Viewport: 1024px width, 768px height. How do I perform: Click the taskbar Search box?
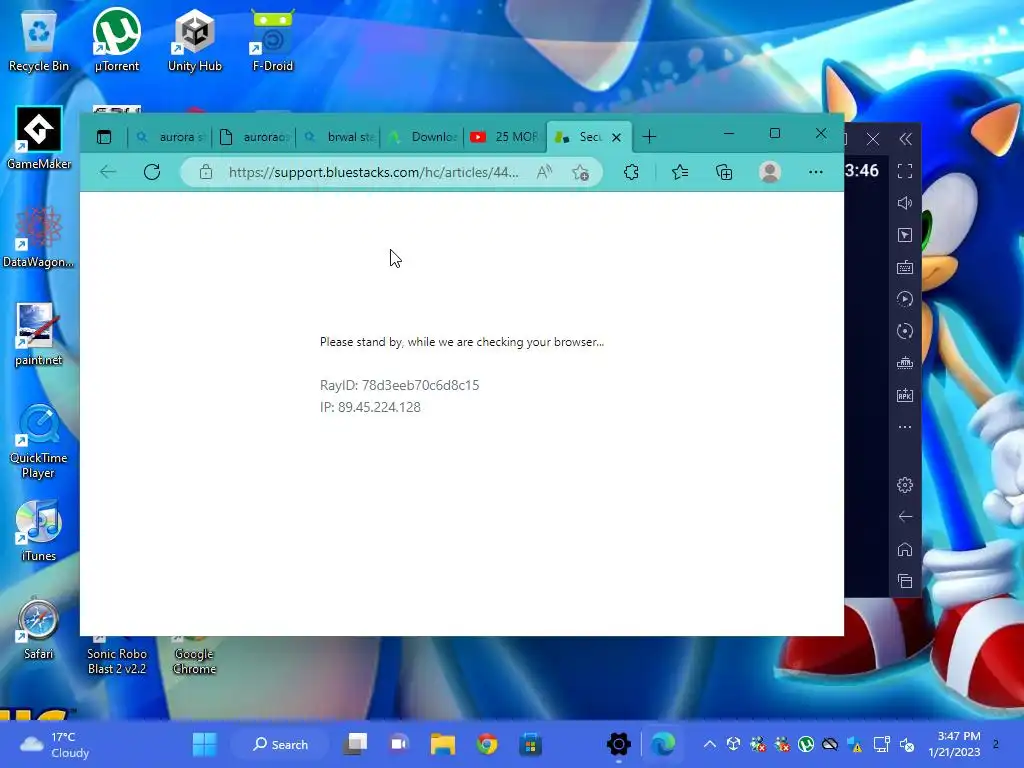click(x=281, y=744)
